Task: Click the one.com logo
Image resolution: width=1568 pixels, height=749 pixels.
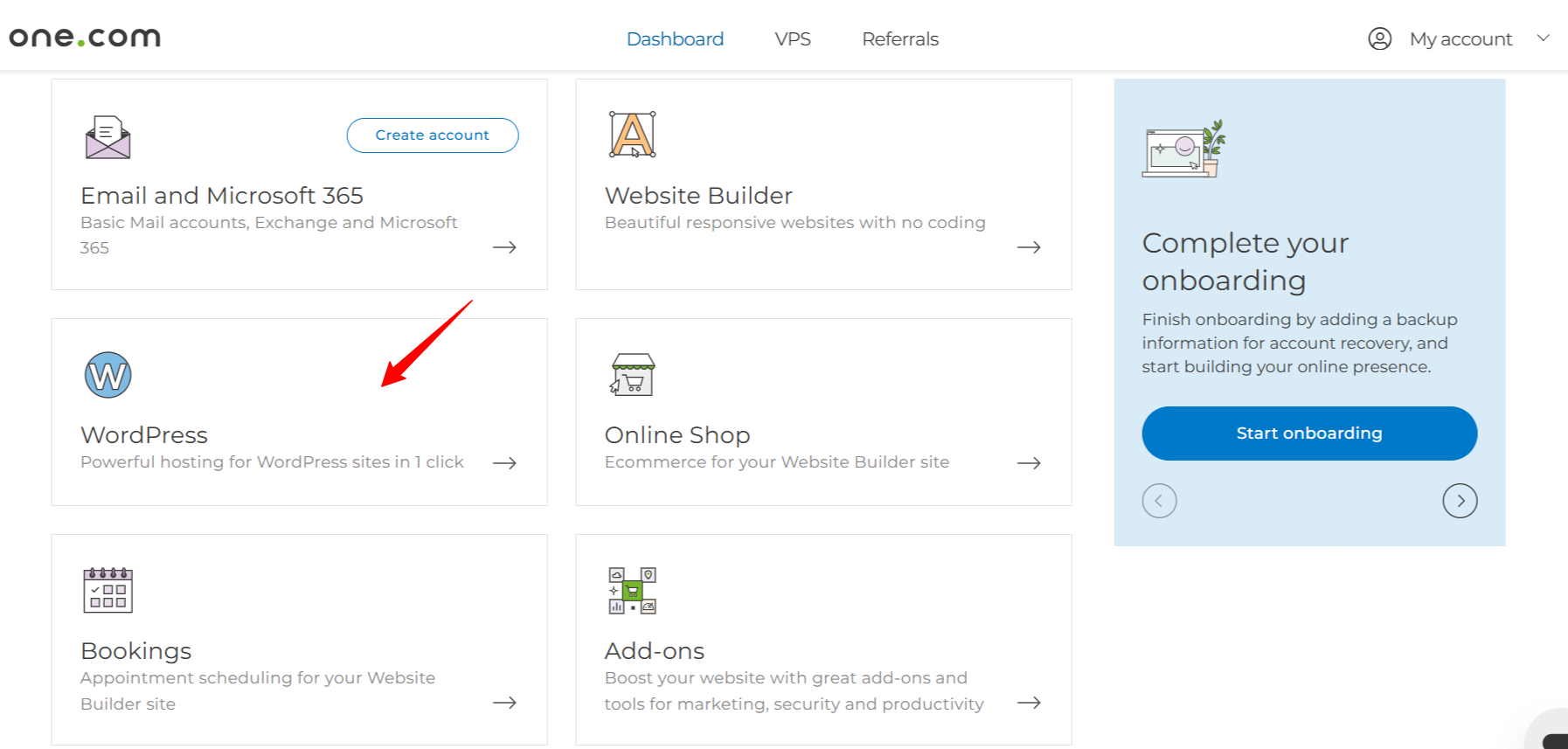Action: point(85,38)
